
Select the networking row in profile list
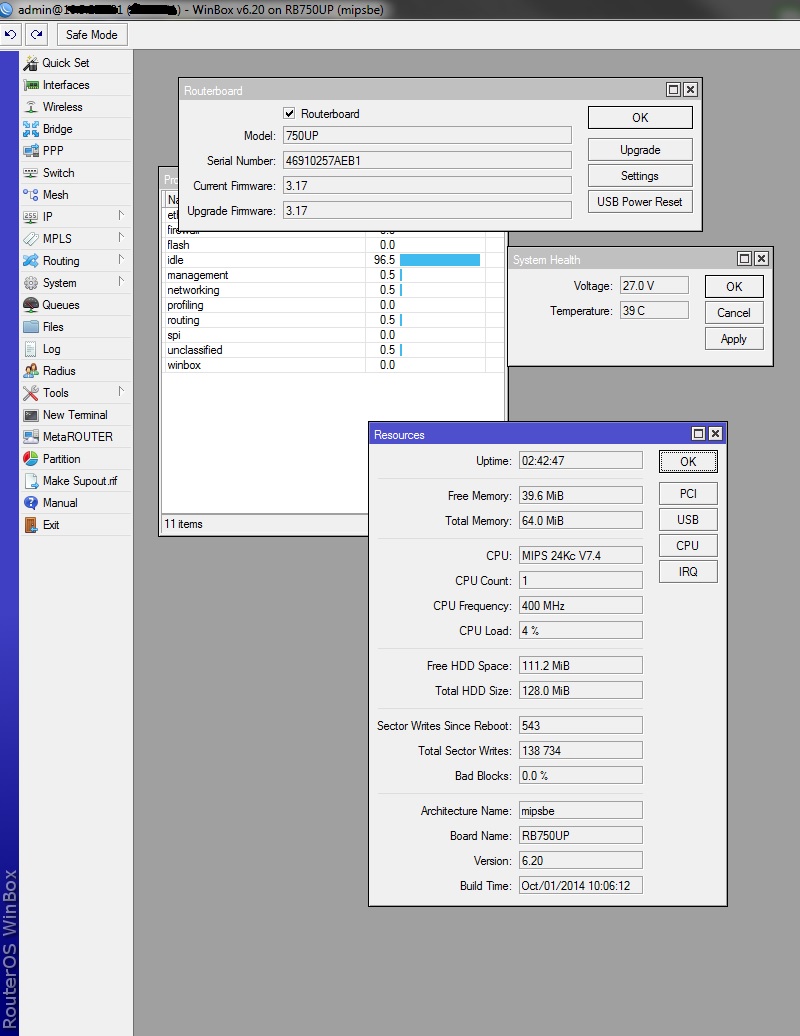click(333, 290)
